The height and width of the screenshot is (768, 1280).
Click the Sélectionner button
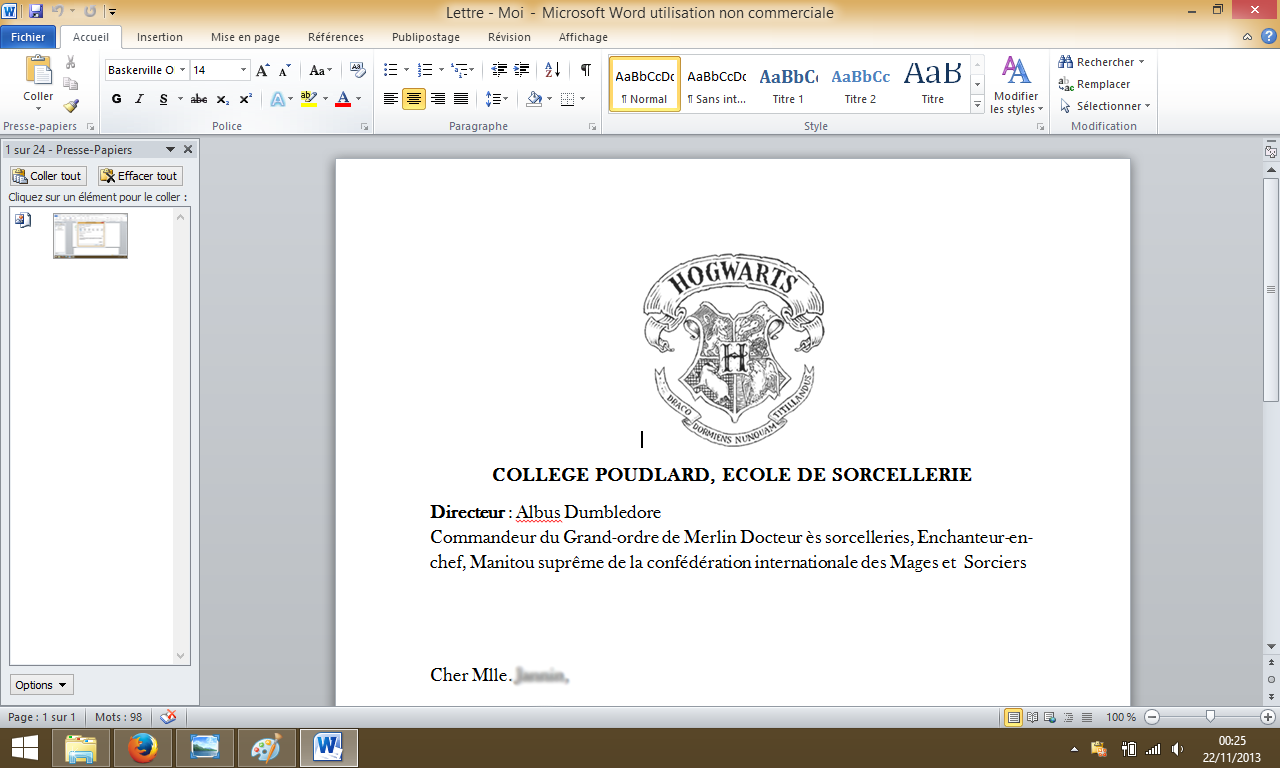tap(1105, 106)
